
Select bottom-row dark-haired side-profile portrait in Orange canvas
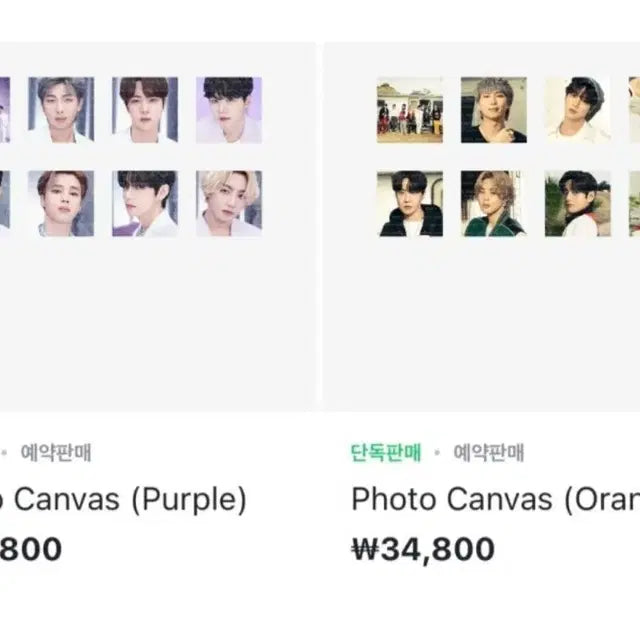coord(577,203)
